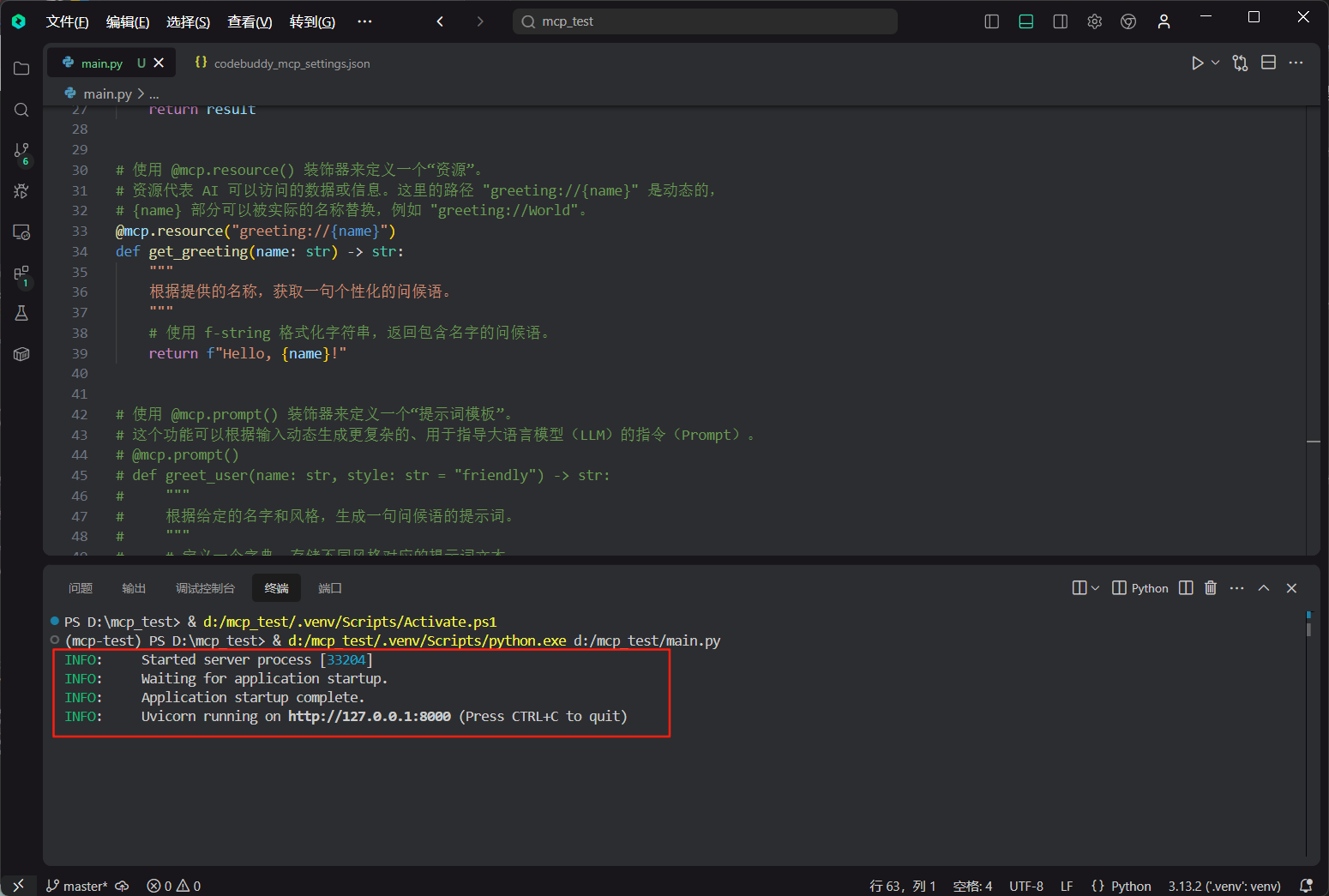
Task: Click the mcp_test command center search box
Action: 705,21
